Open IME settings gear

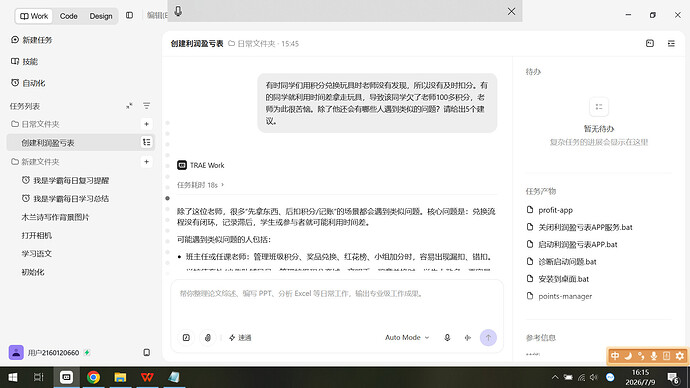tap(680, 355)
